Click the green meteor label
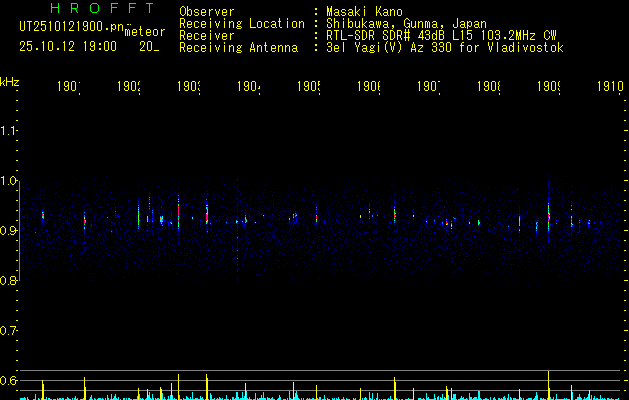 tap(144, 33)
